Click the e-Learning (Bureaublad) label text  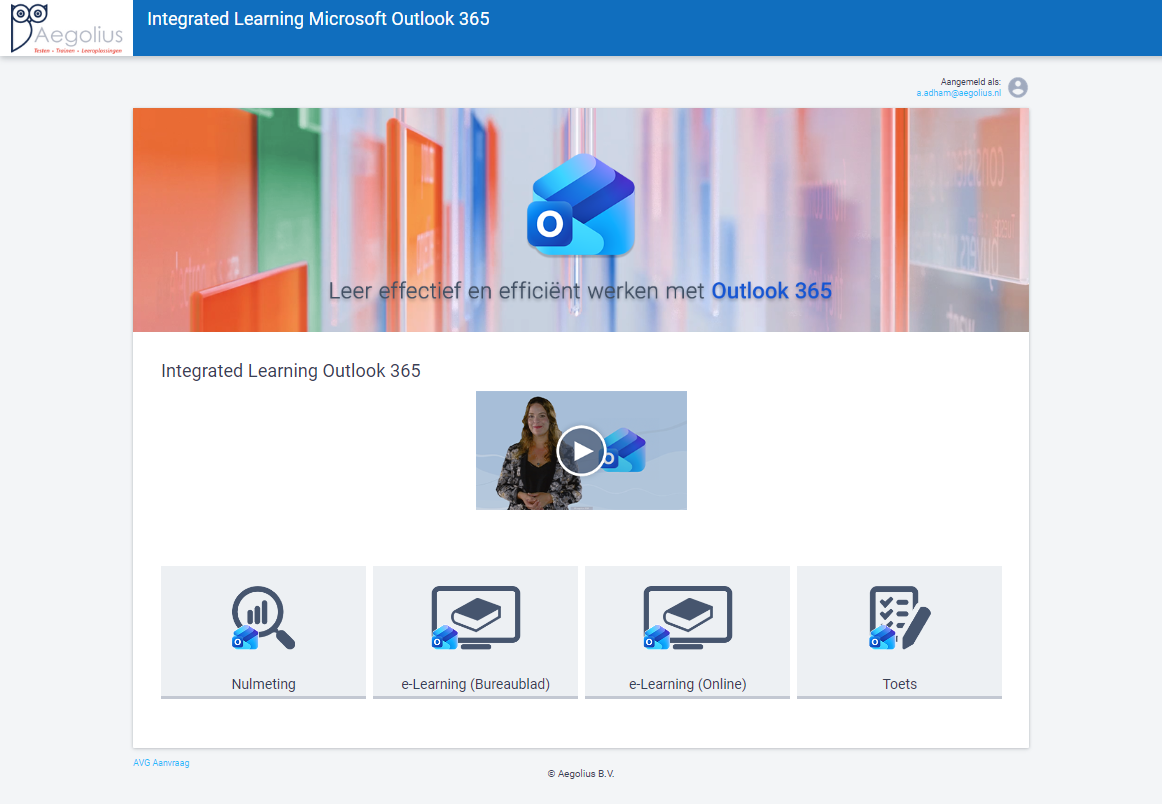[475, 685]
